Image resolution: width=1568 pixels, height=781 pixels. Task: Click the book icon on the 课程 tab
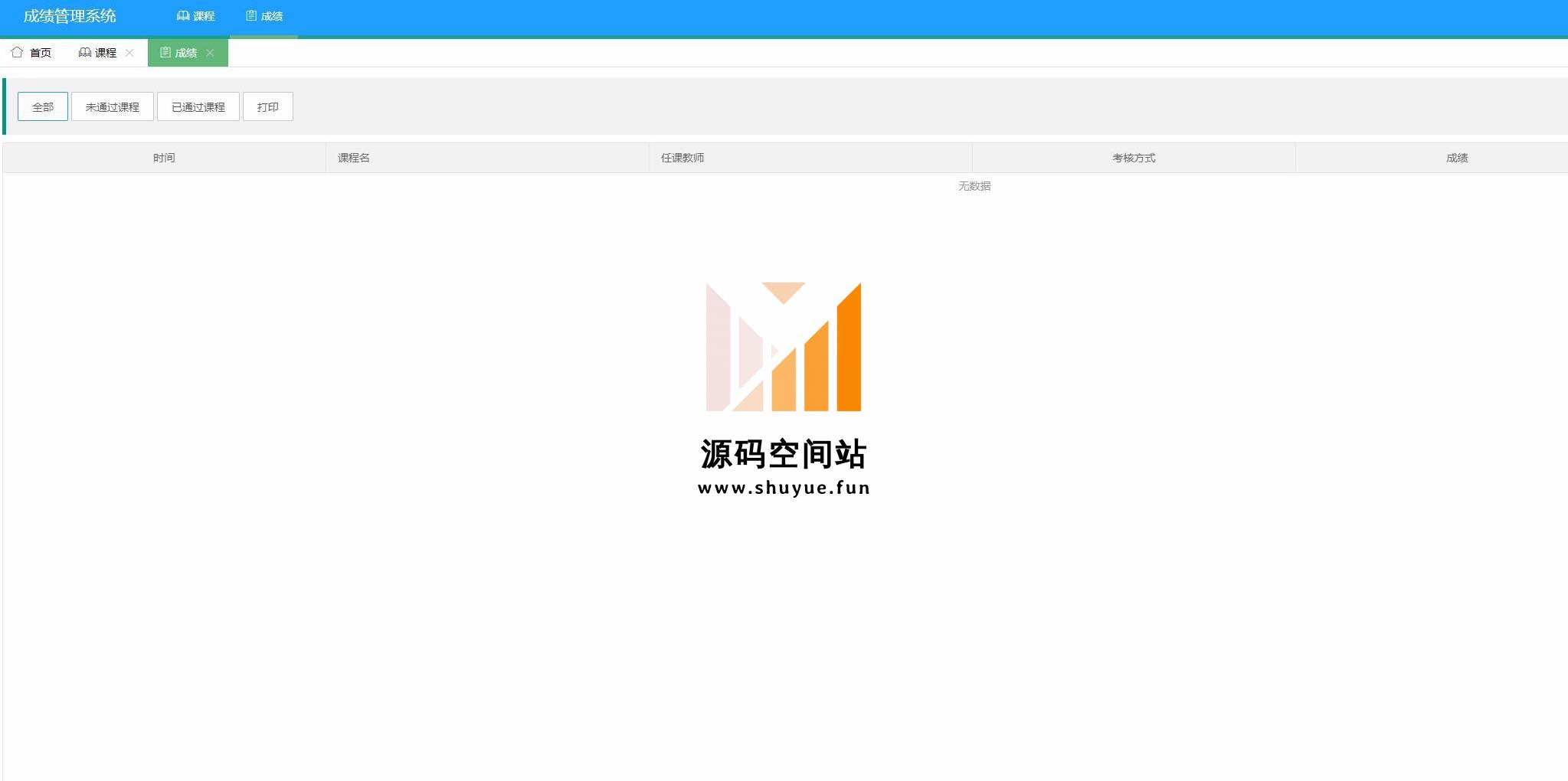coord(84,52)
